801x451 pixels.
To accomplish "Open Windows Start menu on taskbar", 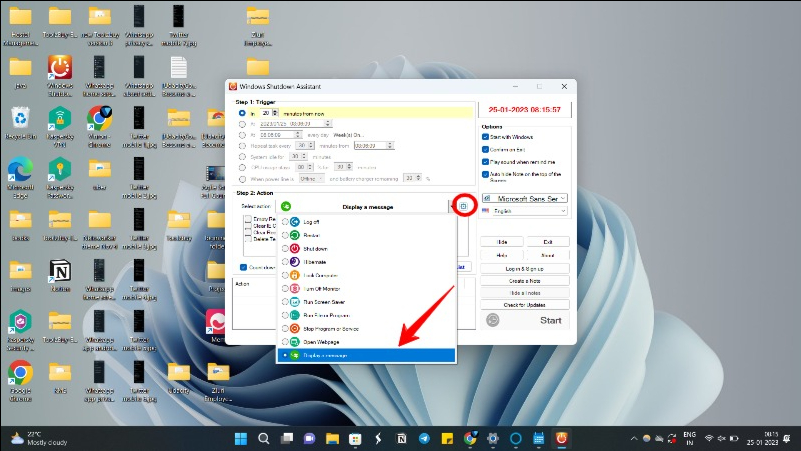I will point(241,438).
